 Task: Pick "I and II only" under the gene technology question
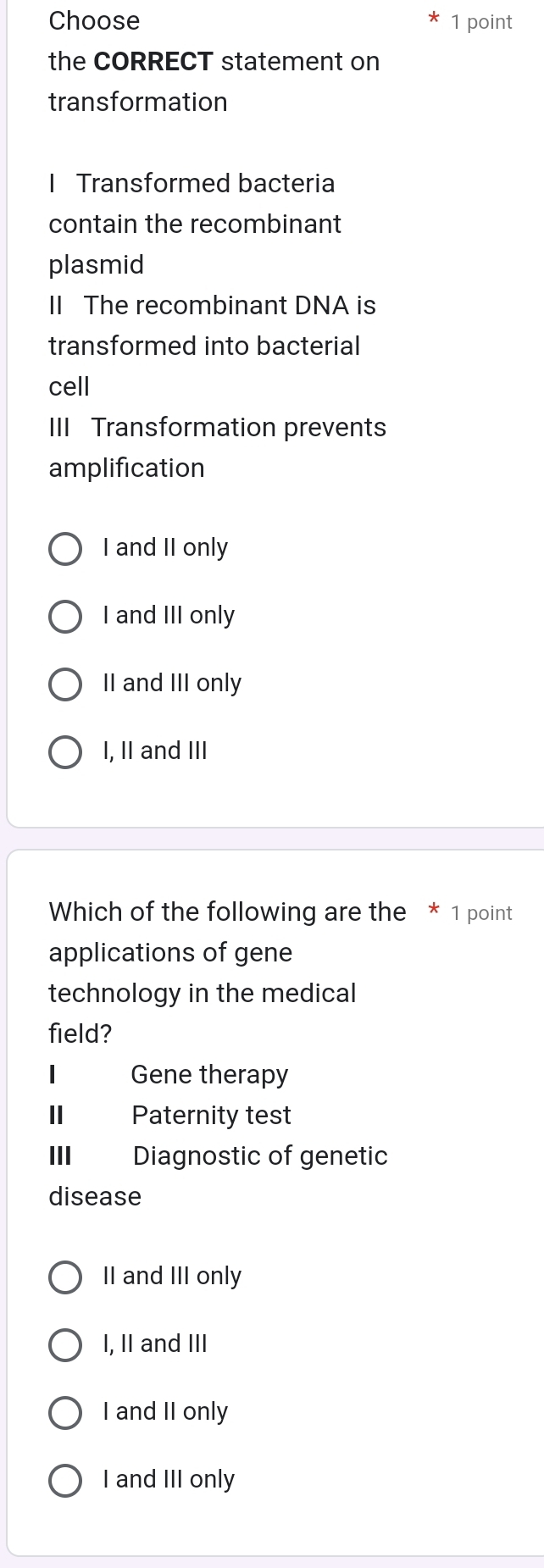click(65, 1413)
